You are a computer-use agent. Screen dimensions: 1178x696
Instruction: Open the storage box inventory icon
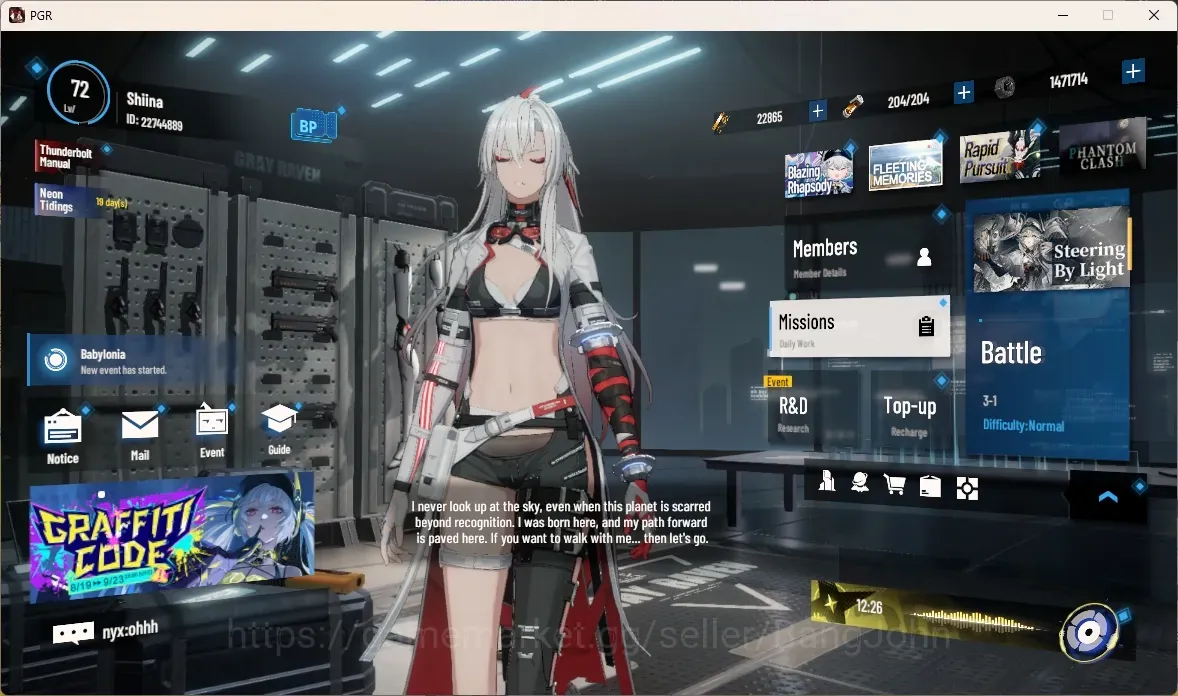(x=930, y=486)
